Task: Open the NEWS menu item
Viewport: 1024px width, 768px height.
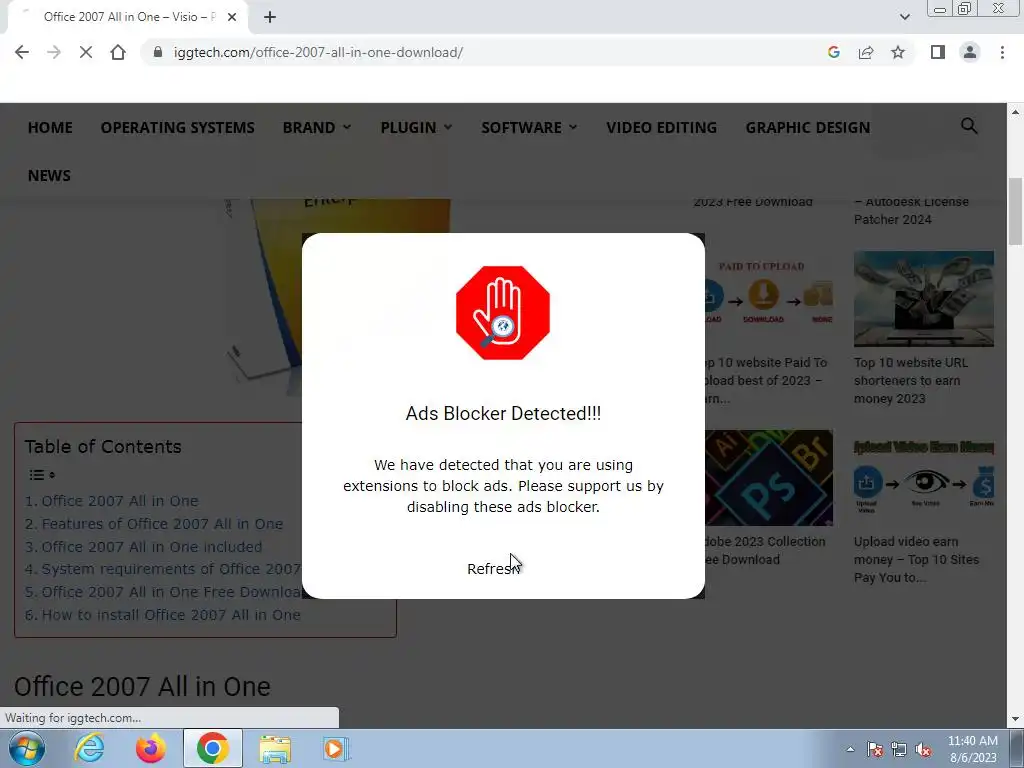Action: point(49,176)
